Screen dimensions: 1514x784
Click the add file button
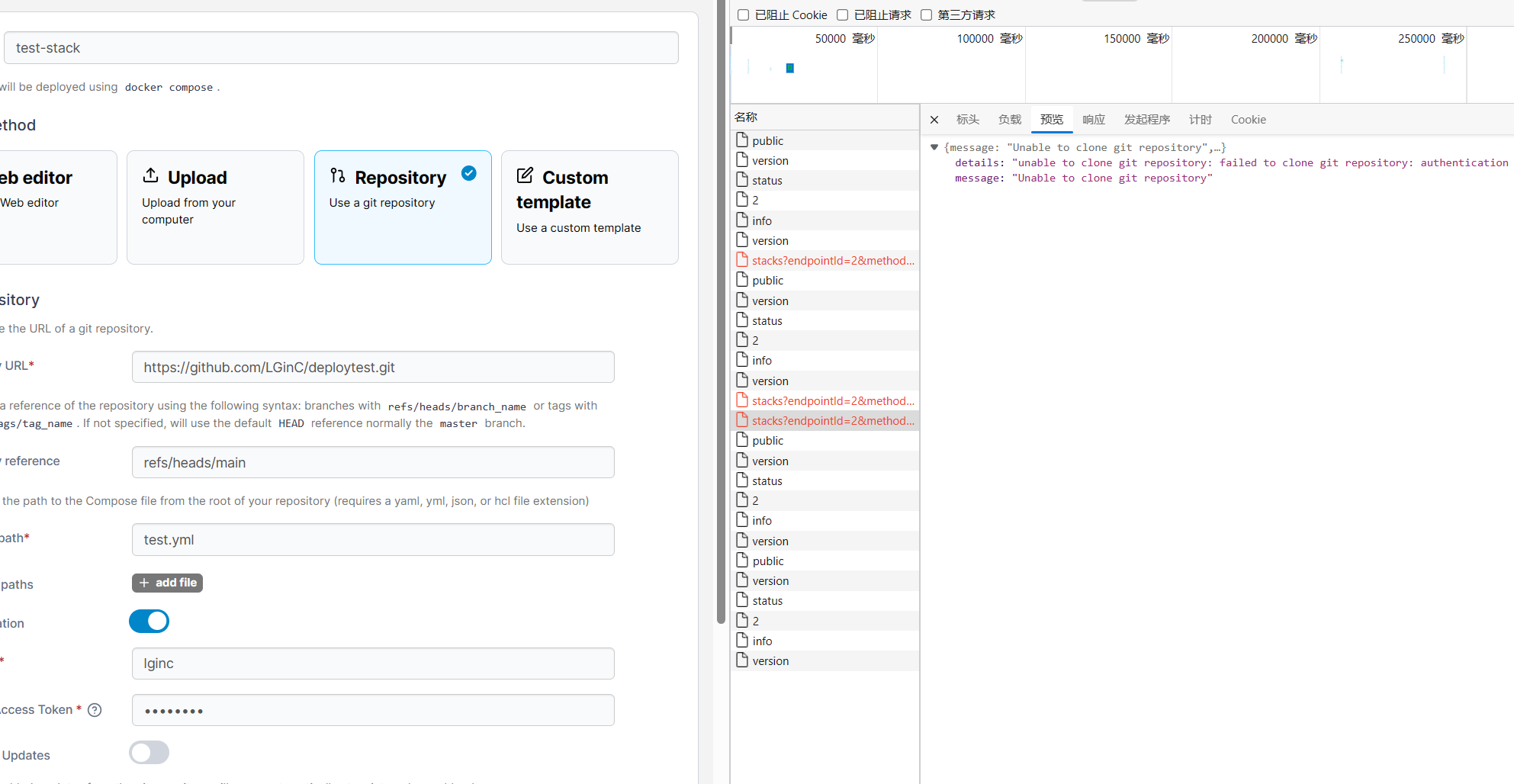(x=167, y=583)
